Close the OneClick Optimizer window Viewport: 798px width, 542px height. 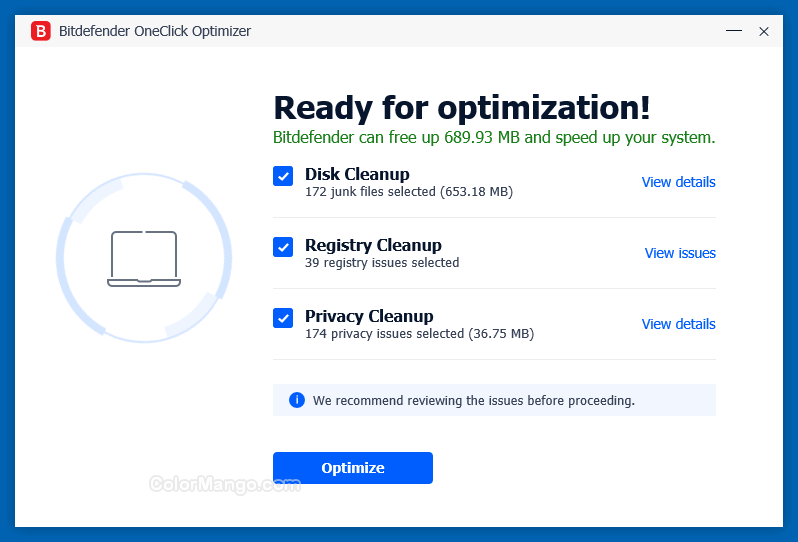tap(764, 31)
